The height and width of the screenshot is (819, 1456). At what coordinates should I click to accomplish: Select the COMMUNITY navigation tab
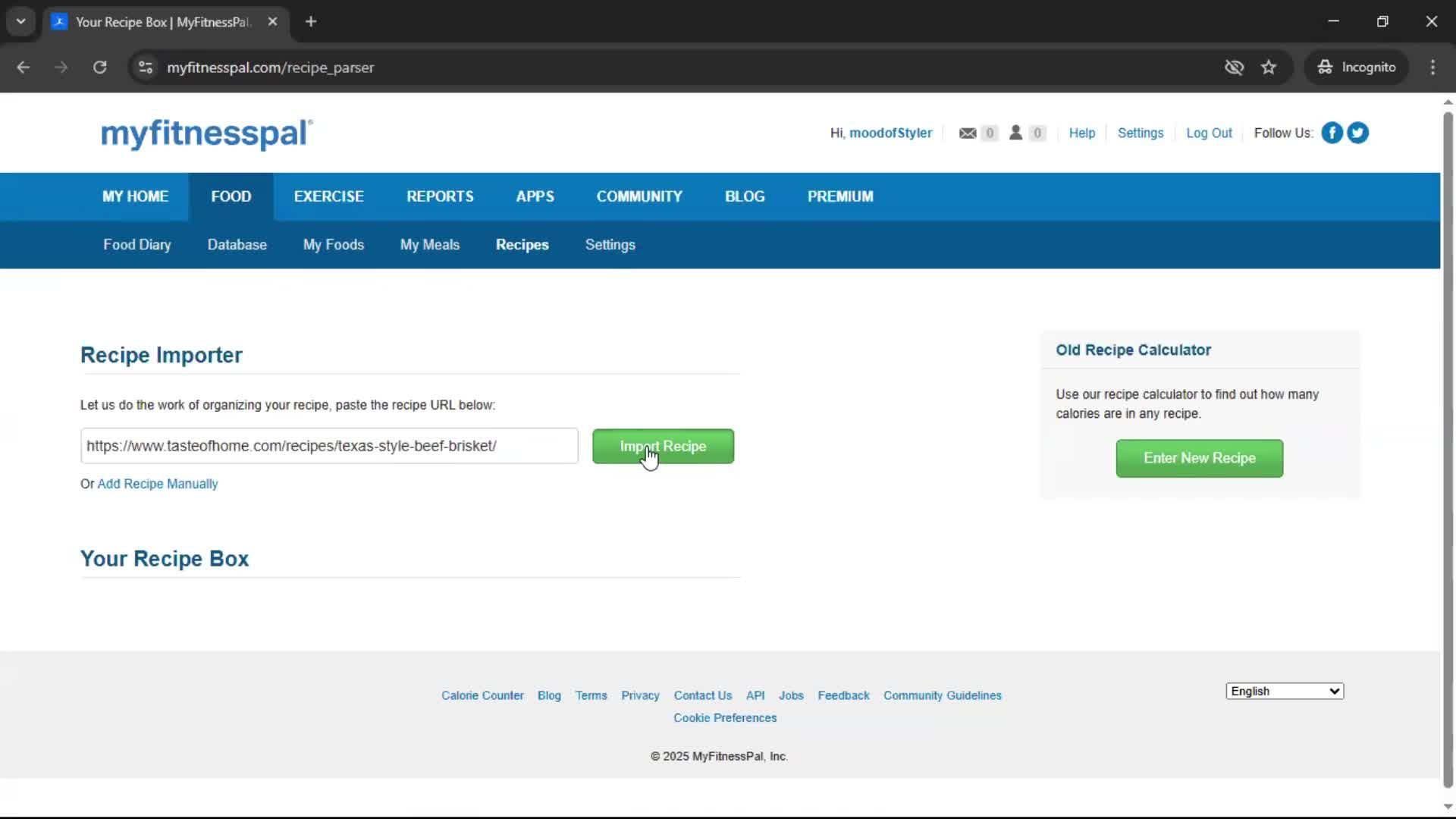(x=639, y=196)
